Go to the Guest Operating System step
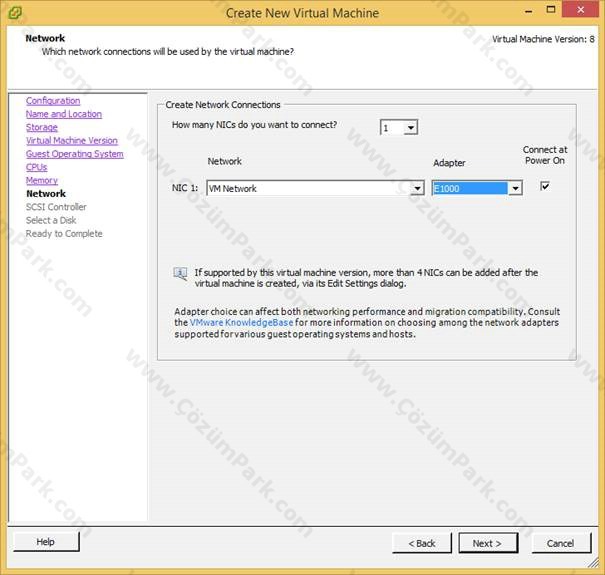 click(75, 154)
